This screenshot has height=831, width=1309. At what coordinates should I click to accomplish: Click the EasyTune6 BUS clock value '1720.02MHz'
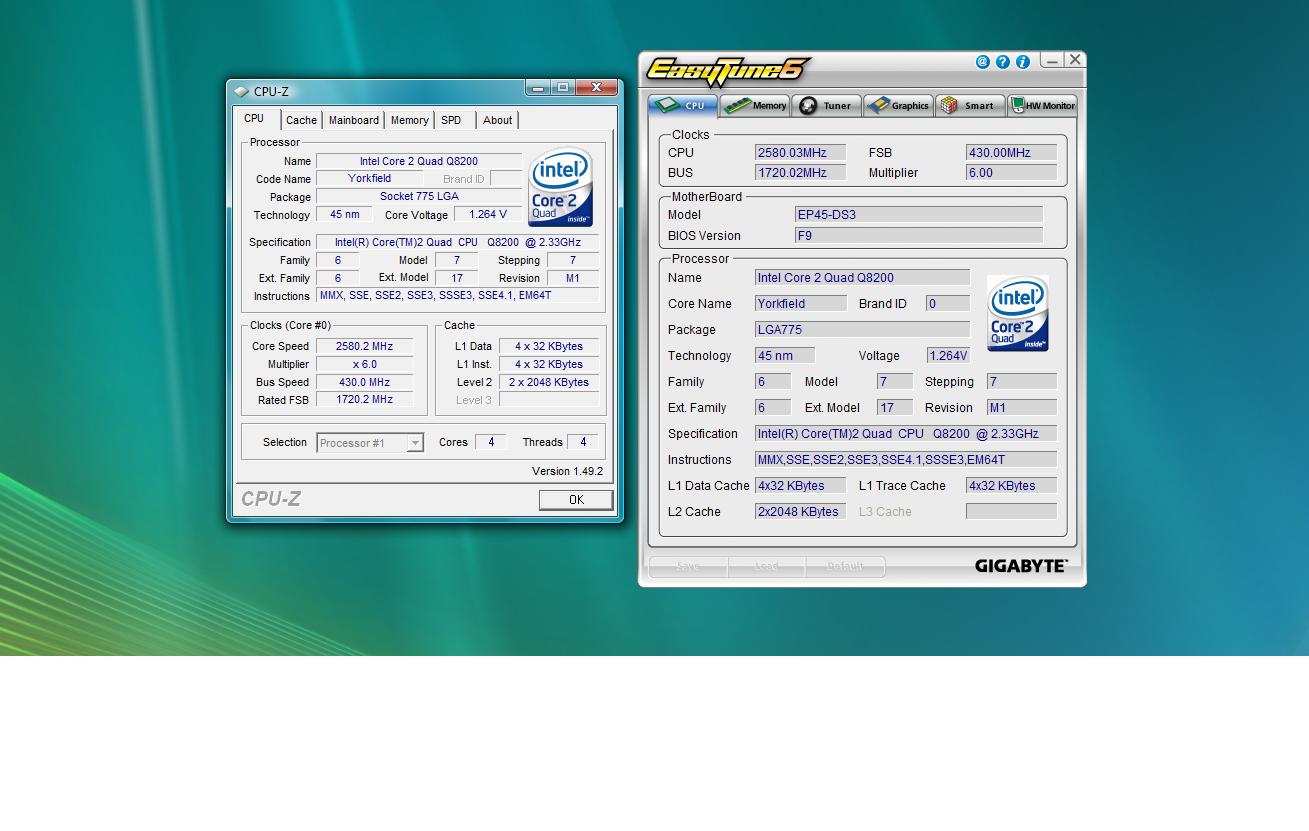point(800,173)
